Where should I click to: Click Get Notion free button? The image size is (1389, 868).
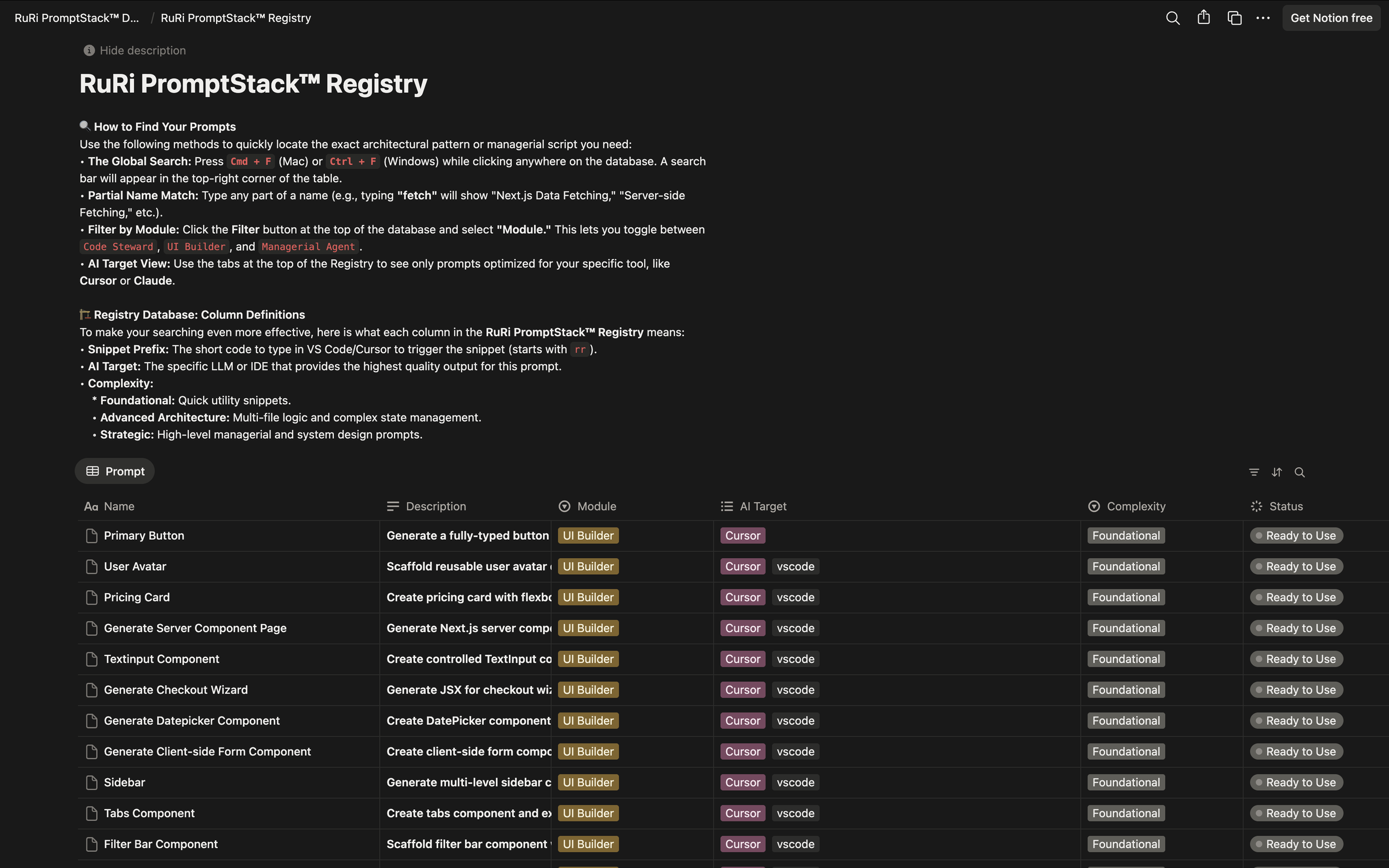tap(1331, 18)
